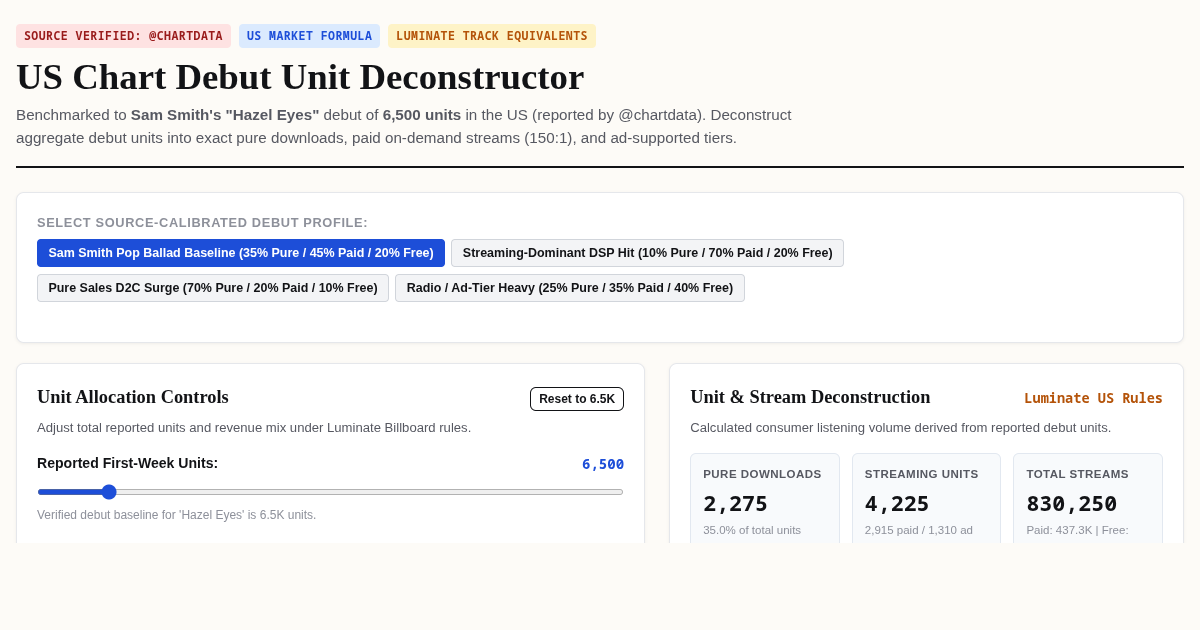Image resolution: width=1200 pixels, height=630 pixels.
Task: Click the '35.0% of total units' caption
Action: (752, 530)
